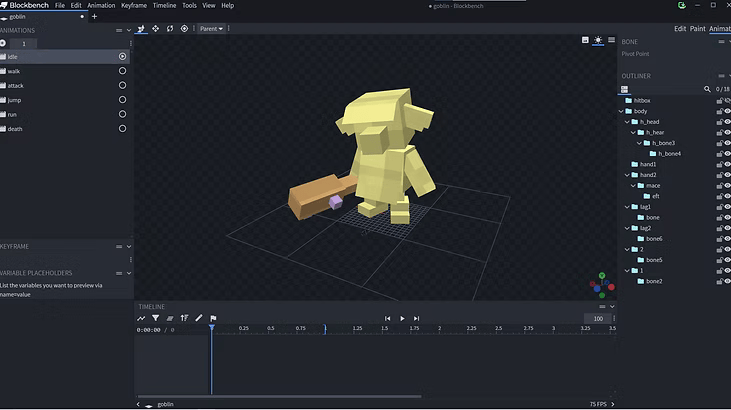Click the timeline horizontal scrollbar

pyautogui.click(x=279, y=396)
